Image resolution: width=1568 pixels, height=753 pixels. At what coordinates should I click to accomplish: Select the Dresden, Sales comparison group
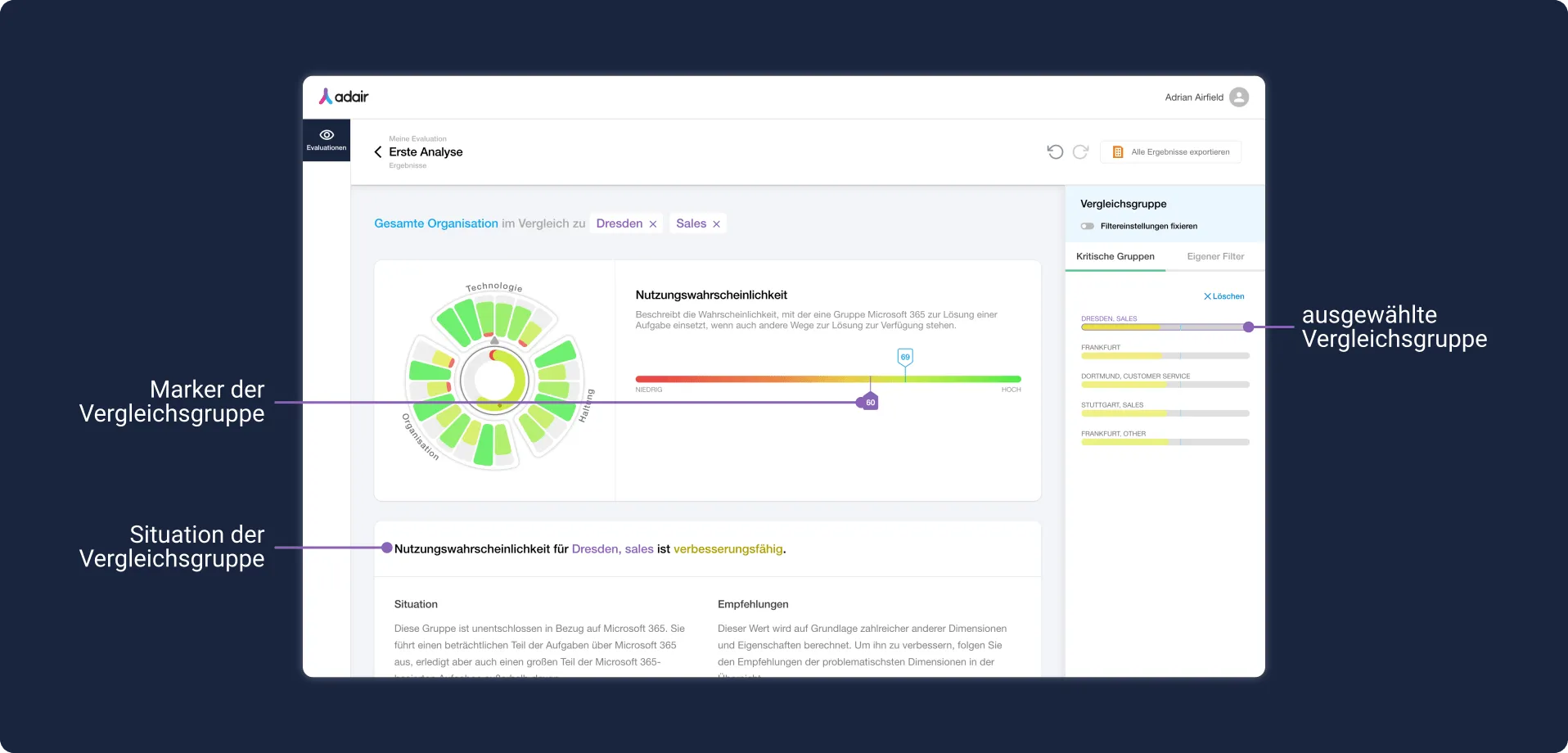coord(1165,323)
